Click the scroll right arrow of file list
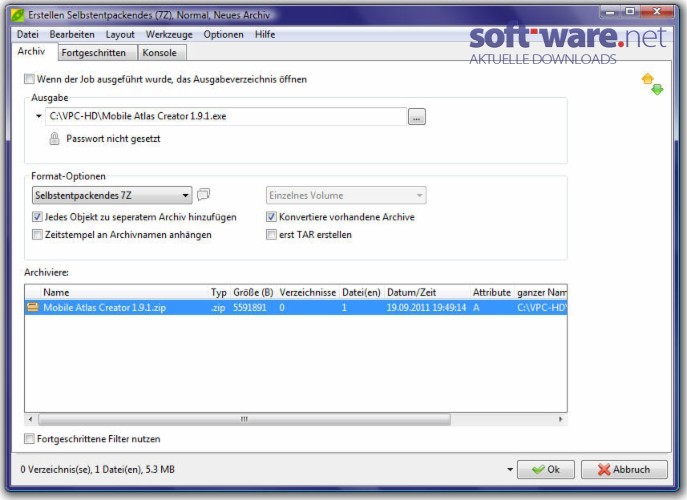This screenshot has width=687, height=500. pos(560,419)
